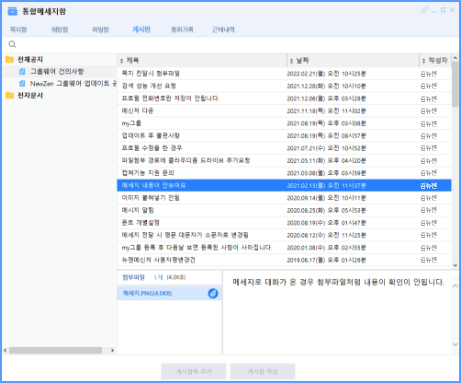This screenshot has width=461, height=383.
Task: Click the 전체공지 folder icon
Action: pos(10,60)
